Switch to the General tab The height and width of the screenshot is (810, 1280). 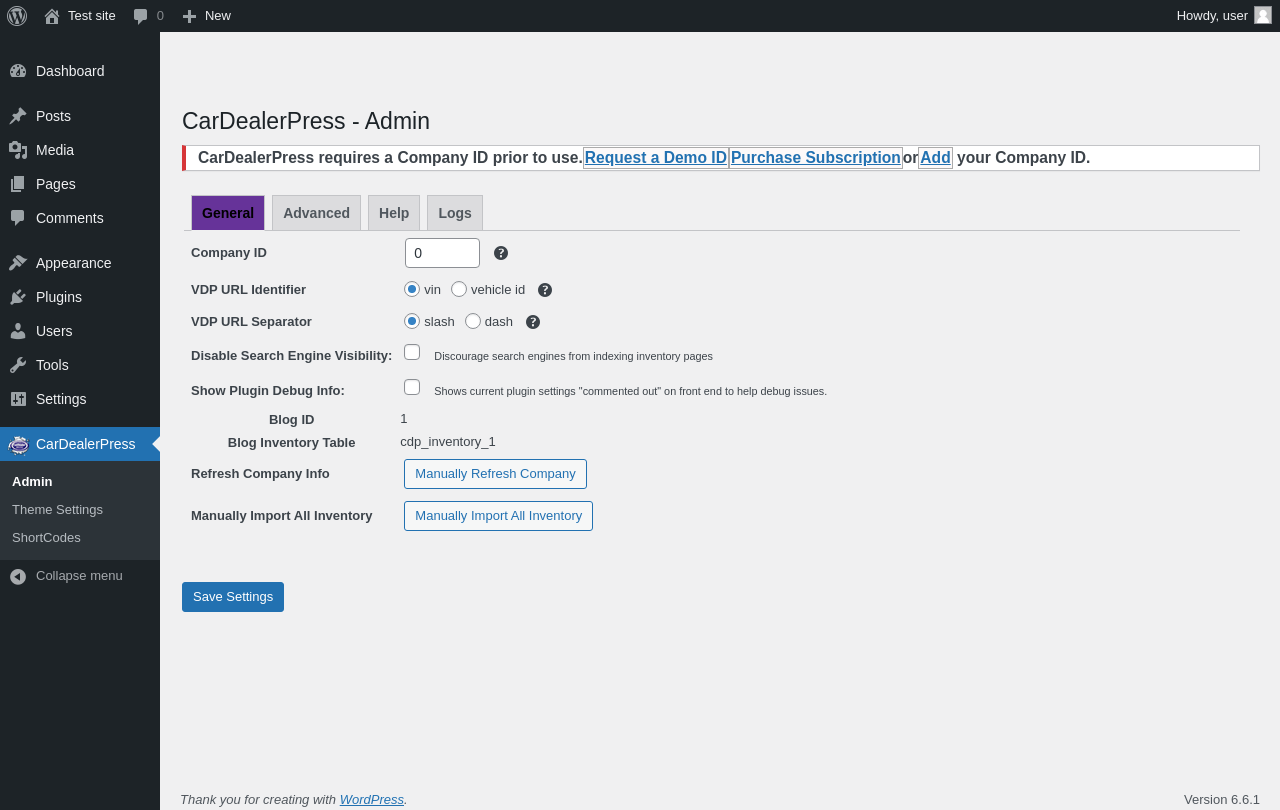click(228, 213)
